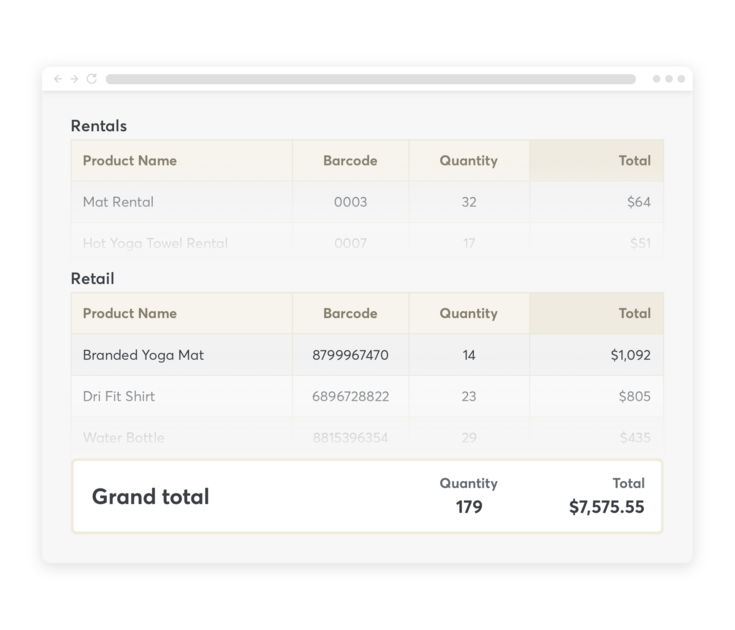Select the Branded Yoga Mat row
The height and width of the screenshot is (630, 735).
[143, 355]
